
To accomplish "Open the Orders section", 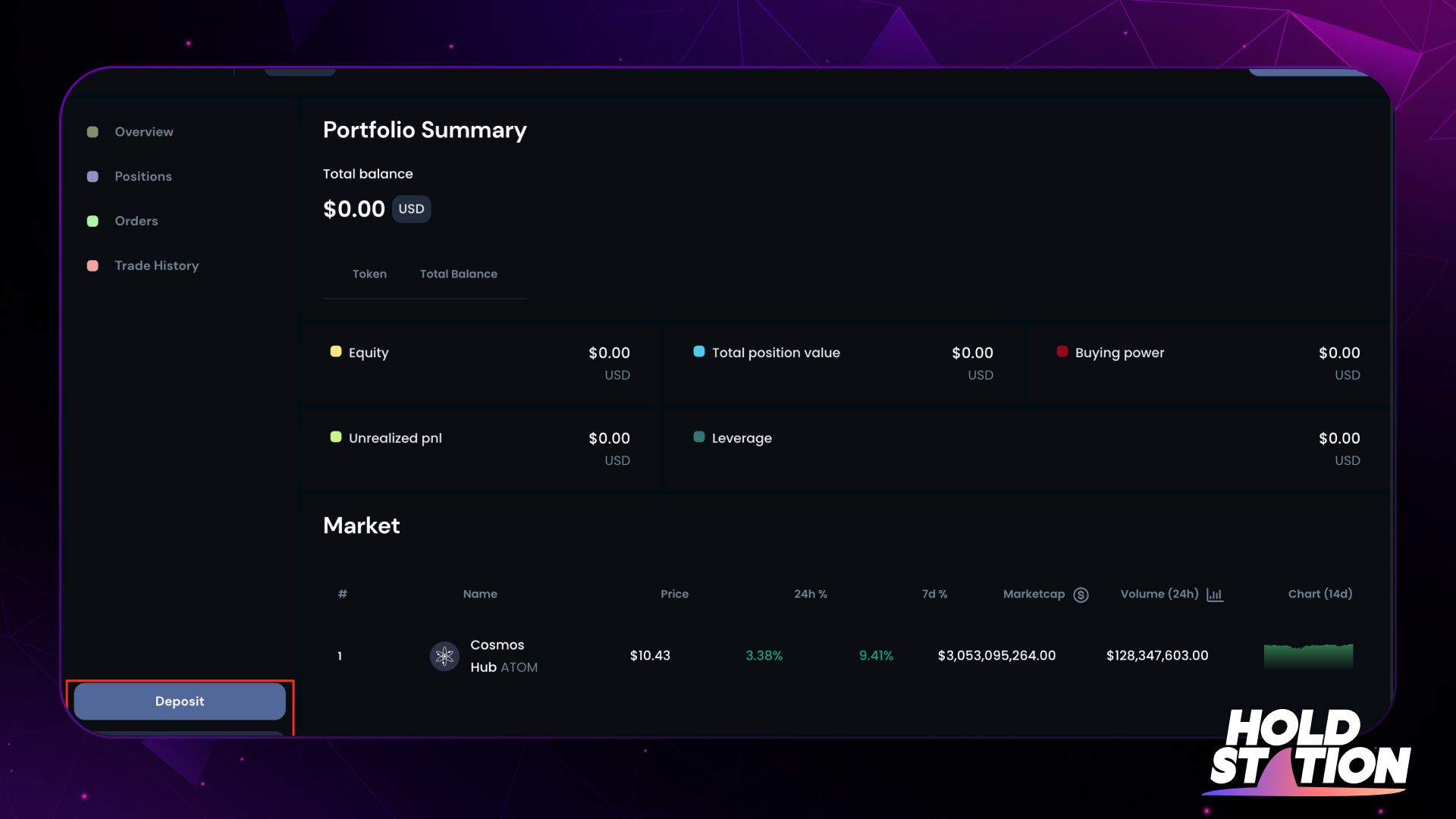I will coord(136,221).
